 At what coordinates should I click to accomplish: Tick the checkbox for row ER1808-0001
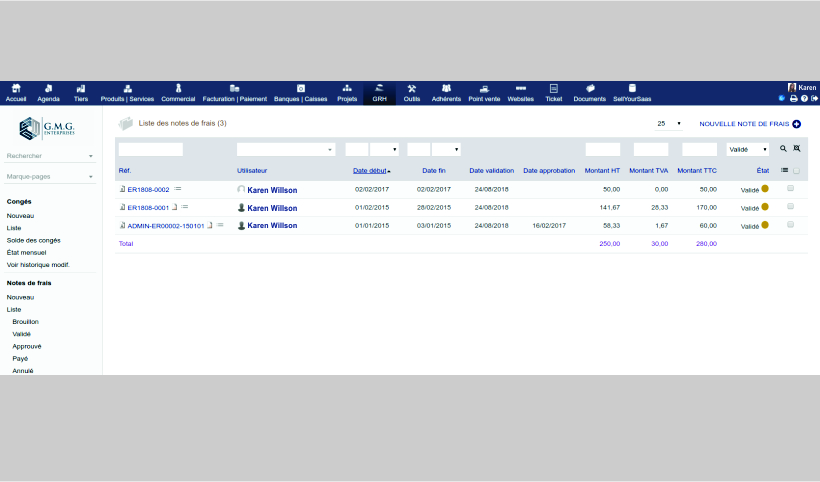pyautogui.click(x=791, y=206)
